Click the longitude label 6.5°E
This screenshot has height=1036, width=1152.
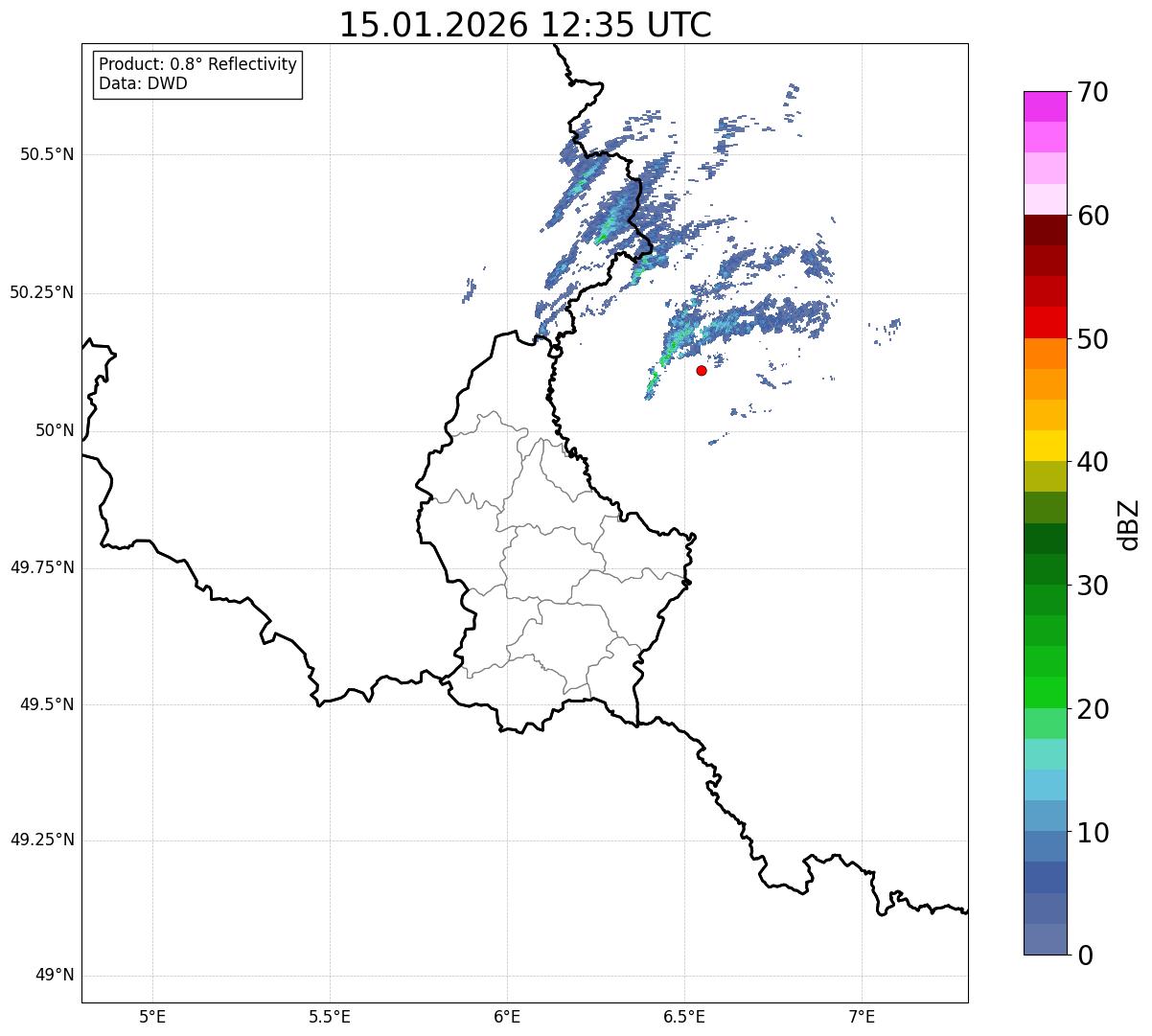click(x=685, y=1016)
